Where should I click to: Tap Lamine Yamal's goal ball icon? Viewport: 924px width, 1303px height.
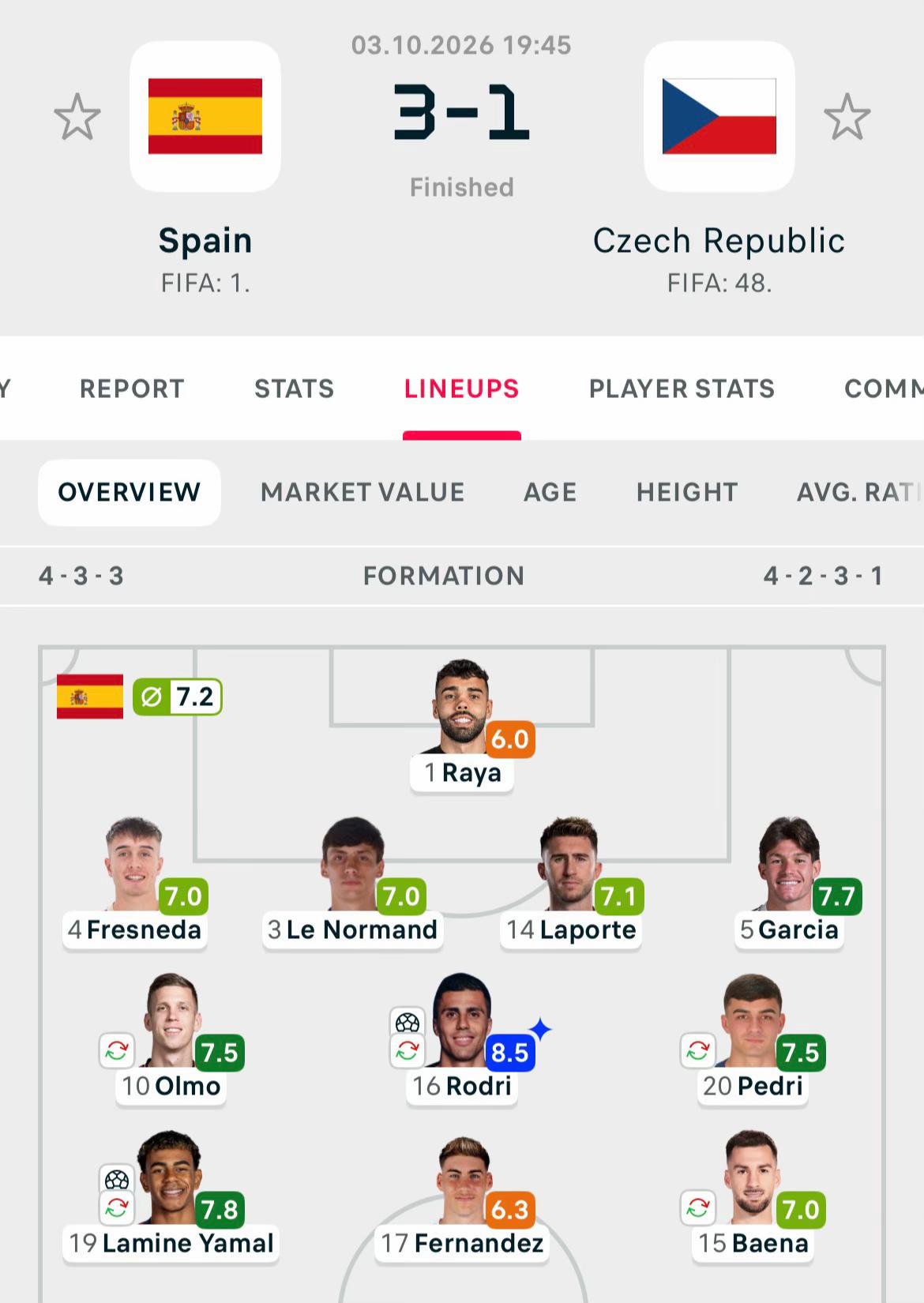coord(117,1180)
